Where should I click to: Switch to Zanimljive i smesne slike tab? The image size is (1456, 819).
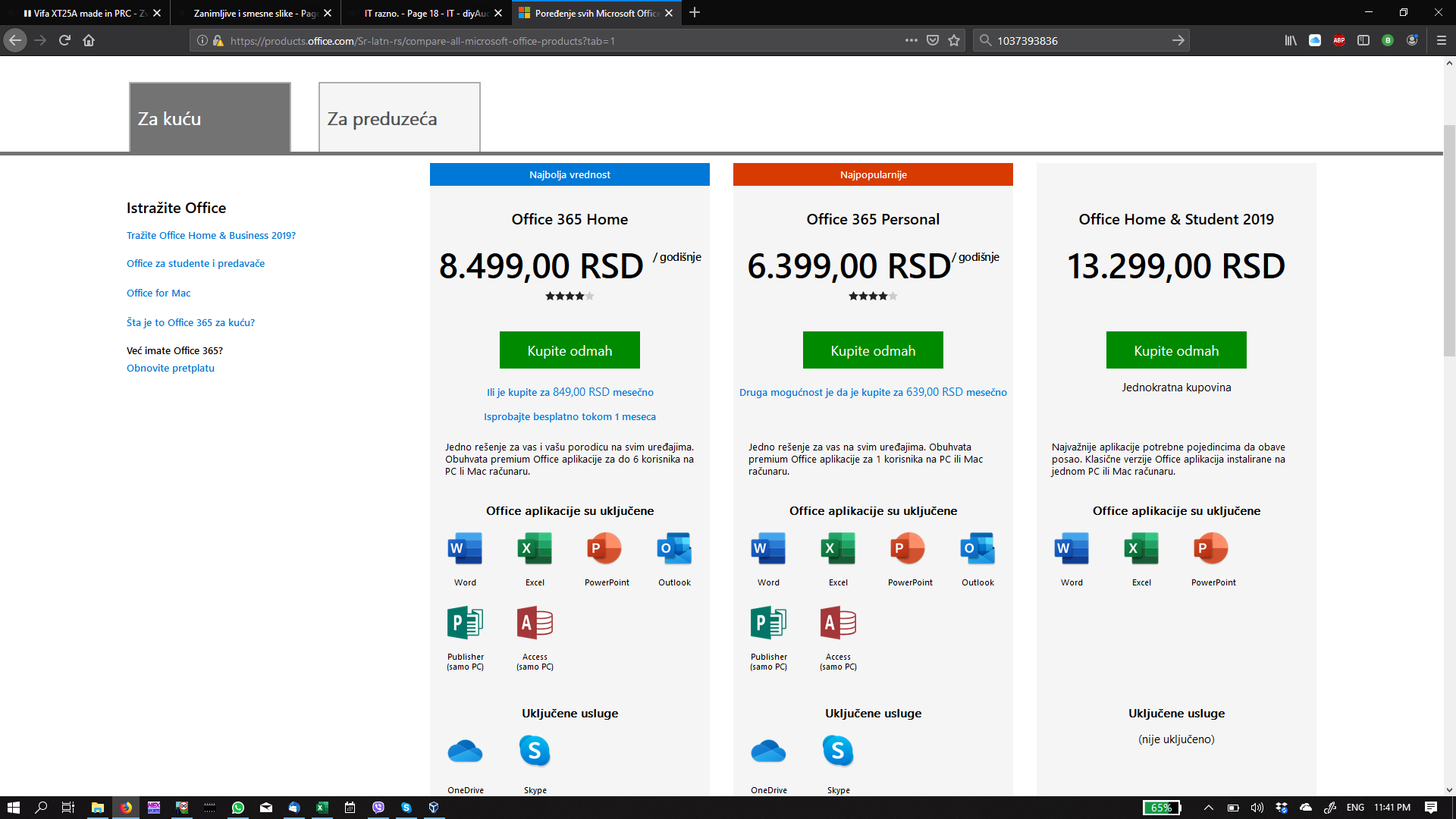(x=256, y=13)
